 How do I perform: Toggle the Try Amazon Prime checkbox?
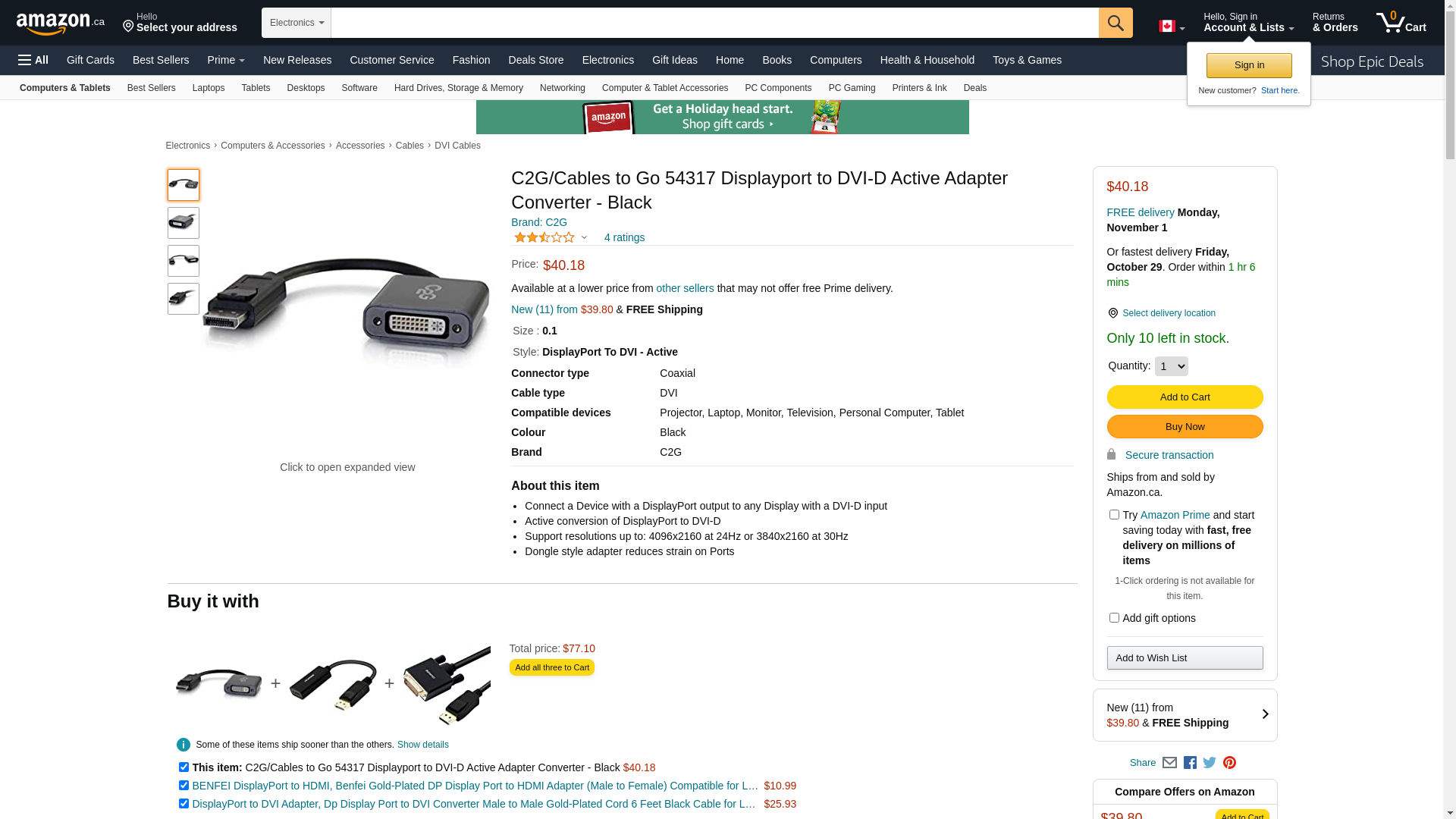click(1114, 515)
